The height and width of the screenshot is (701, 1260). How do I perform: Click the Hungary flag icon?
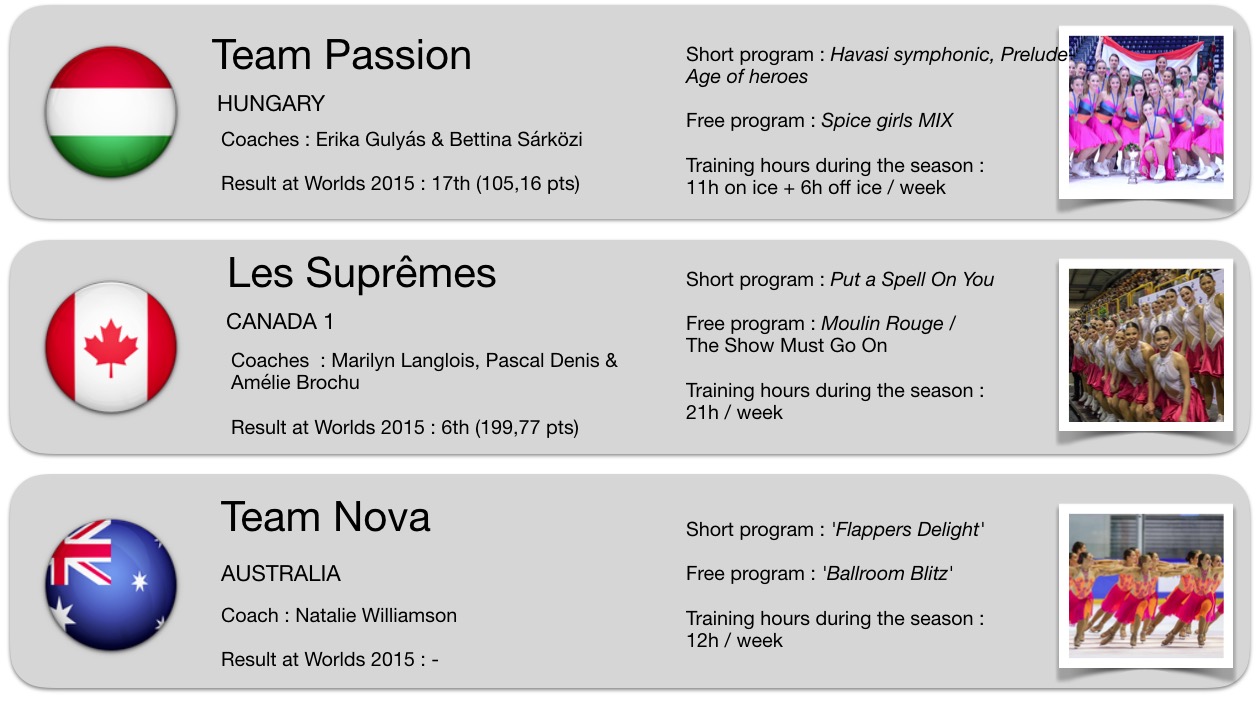click(111, 112)
